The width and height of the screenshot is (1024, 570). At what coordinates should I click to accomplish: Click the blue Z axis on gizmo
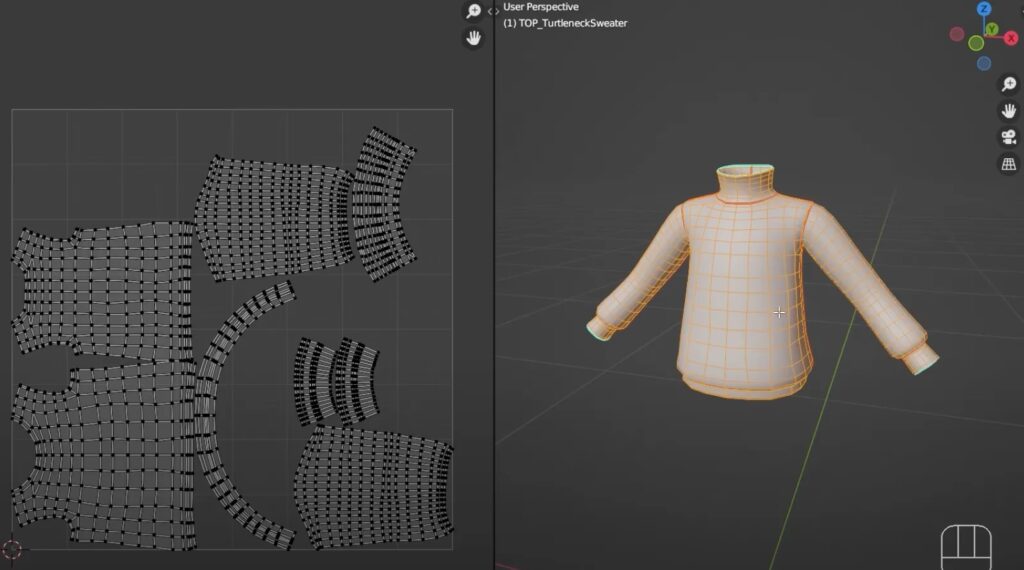pos(984,8)
